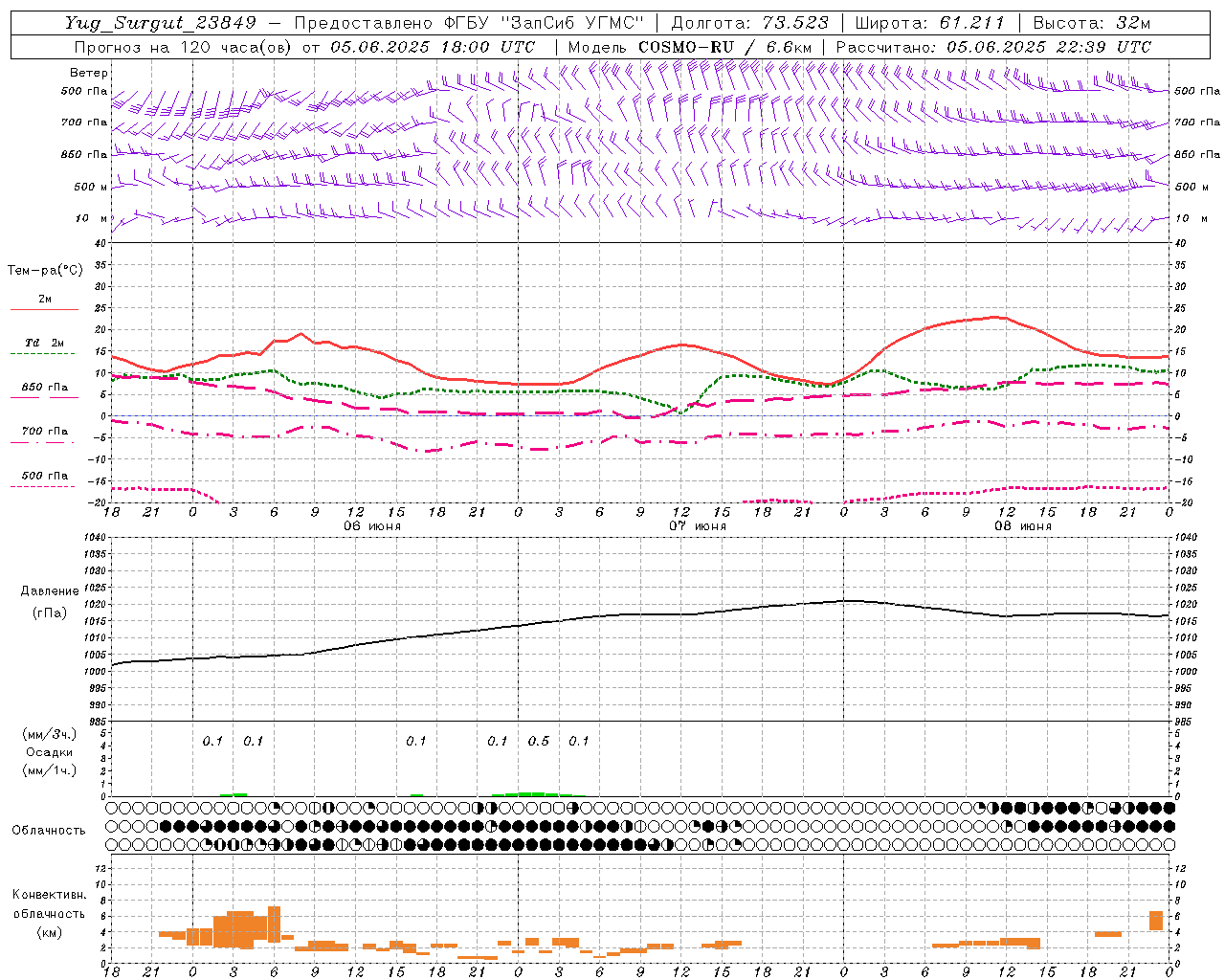Click the '500 м' wind level label on the left
Screen dimensions: 1225x980
(x=92, y=187)
